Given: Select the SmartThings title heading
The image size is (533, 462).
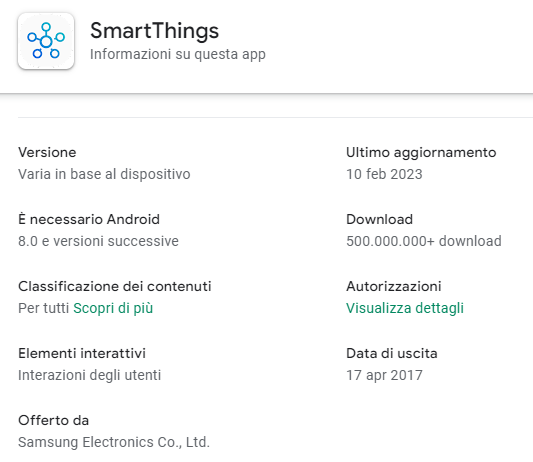Looking at the screenshot, I should point(154,31).
